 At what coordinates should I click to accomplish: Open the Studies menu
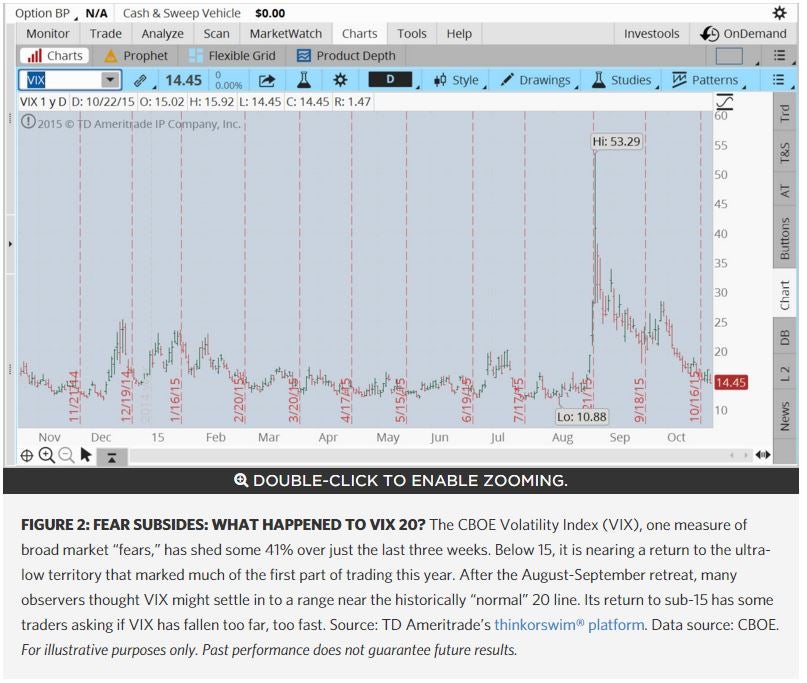pyautogui.click(x=621, y=80)
